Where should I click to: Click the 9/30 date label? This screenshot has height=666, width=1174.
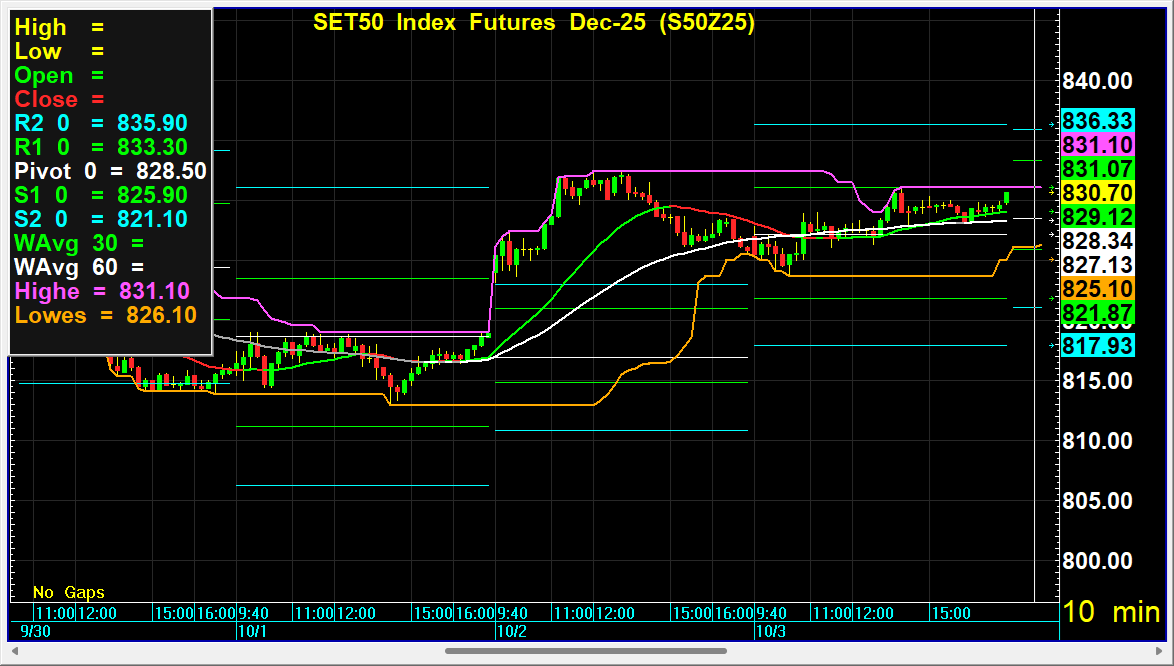35,632
